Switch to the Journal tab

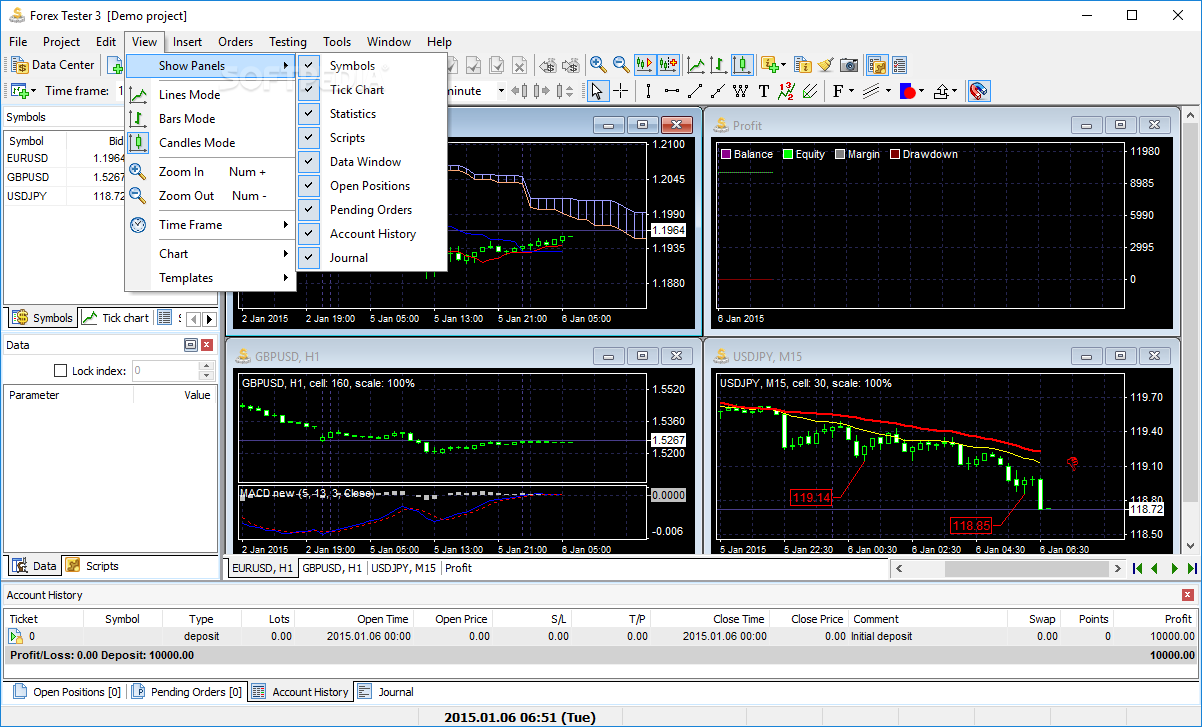click(385, 692)
